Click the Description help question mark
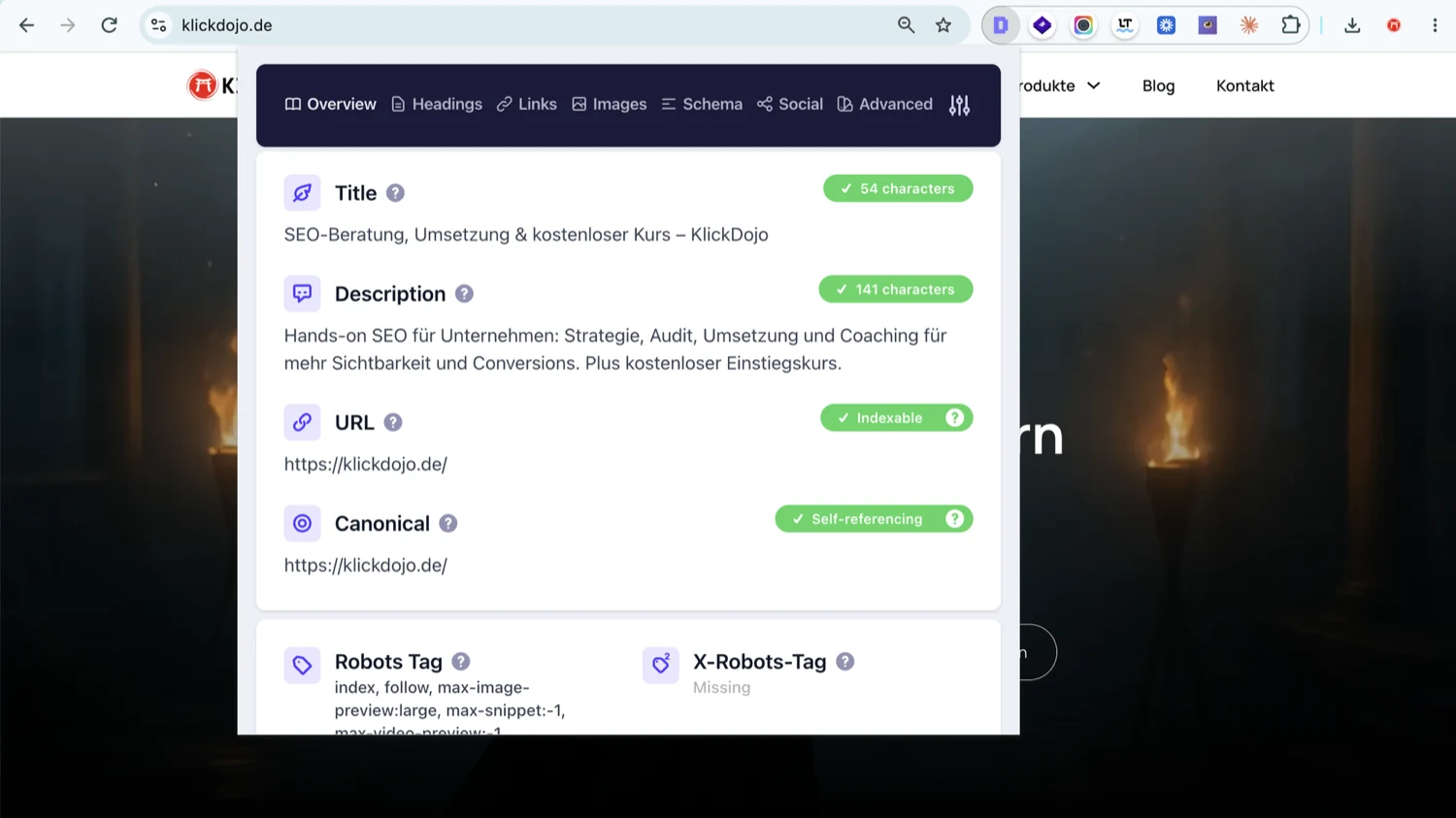The image size is (1456, 818). 464,294
